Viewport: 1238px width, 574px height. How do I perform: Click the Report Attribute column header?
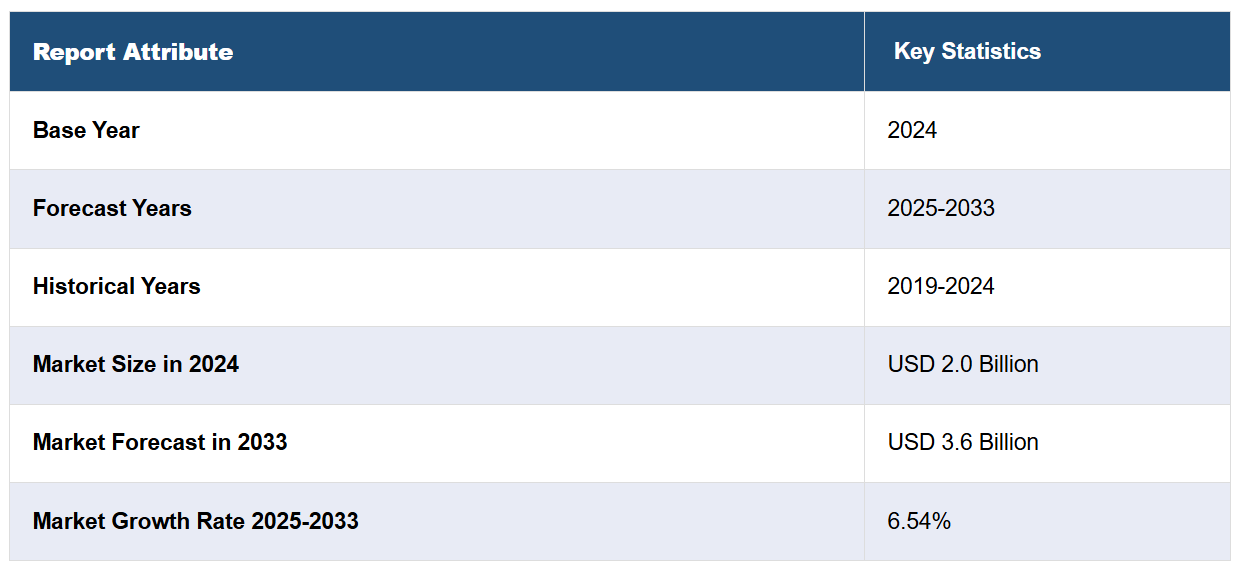click(133, 52)
